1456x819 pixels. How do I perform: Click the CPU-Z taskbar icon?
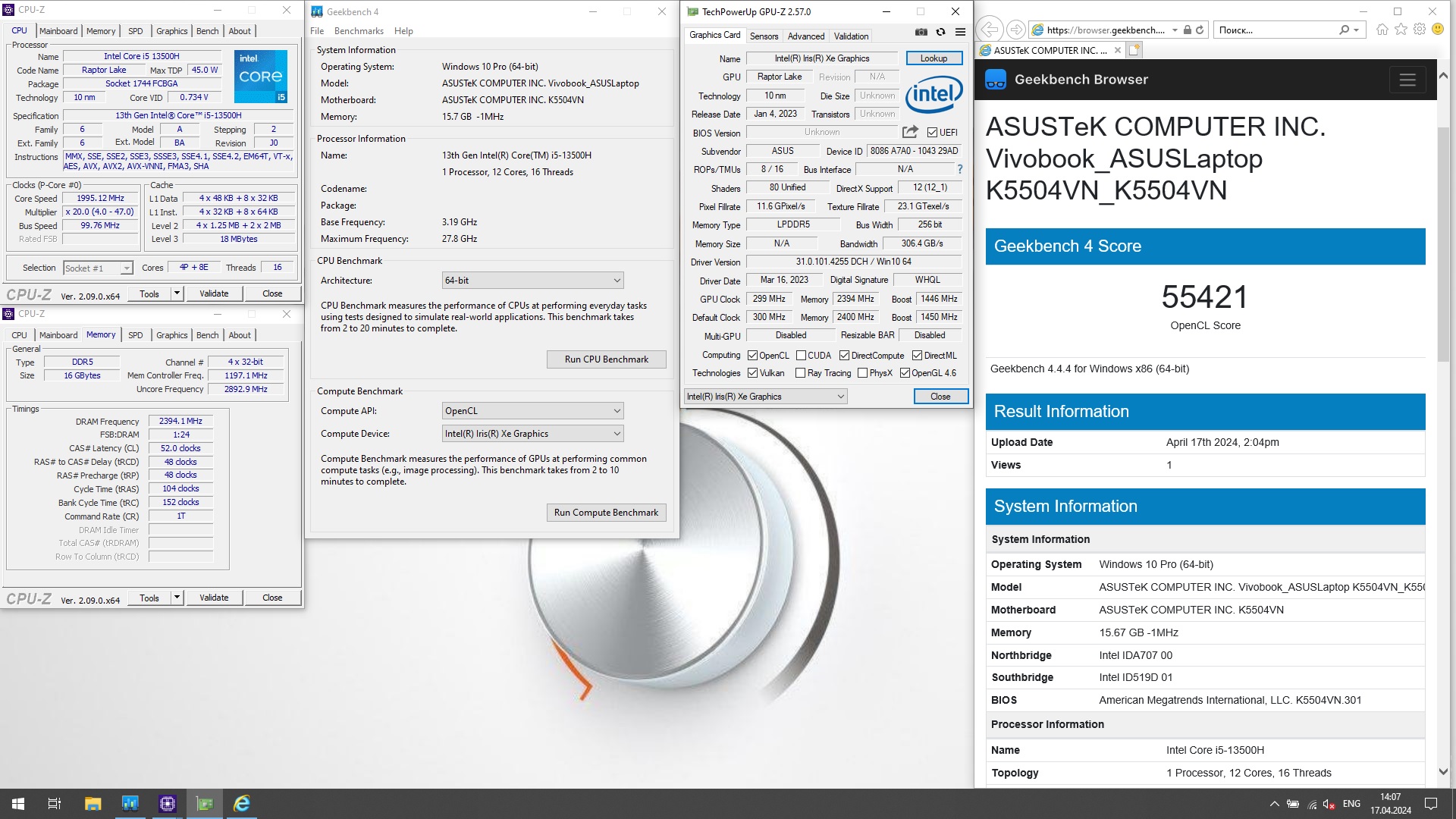168,804
